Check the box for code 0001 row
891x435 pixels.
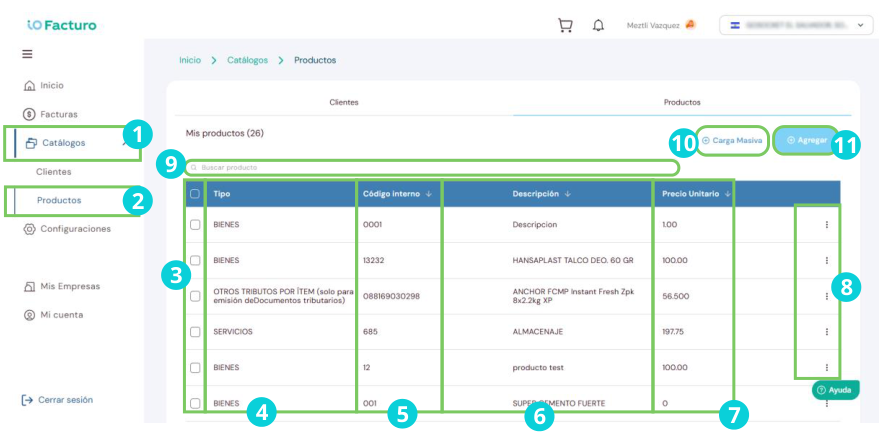coord(195,224)
